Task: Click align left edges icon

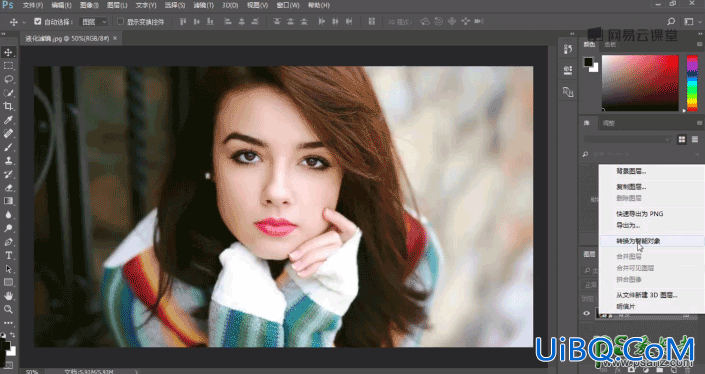Action: tap(228, 22)
